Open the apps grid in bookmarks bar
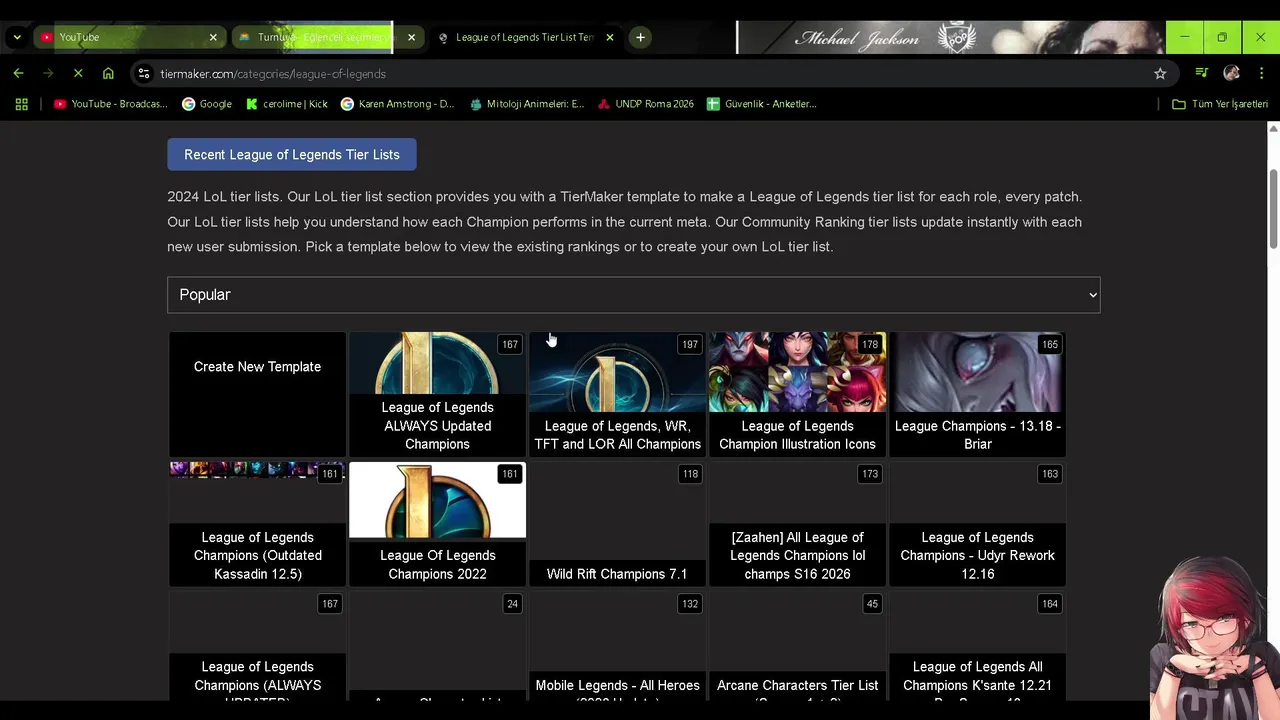This screenshot has height=720, width=1280. 21,104
